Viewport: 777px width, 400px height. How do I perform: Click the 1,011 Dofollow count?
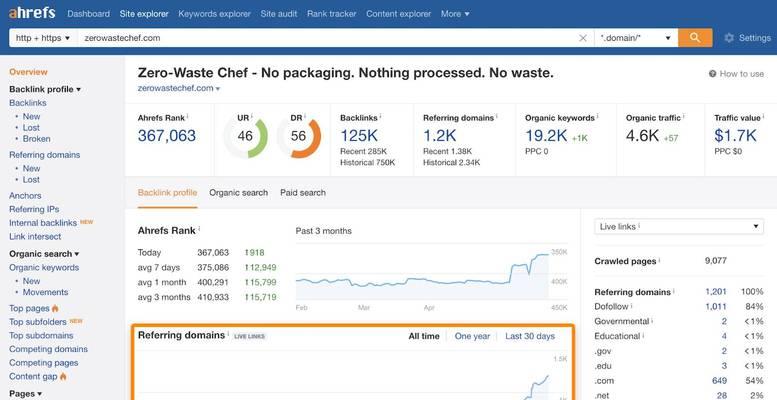pyautogui.click(x=716, y=306)
